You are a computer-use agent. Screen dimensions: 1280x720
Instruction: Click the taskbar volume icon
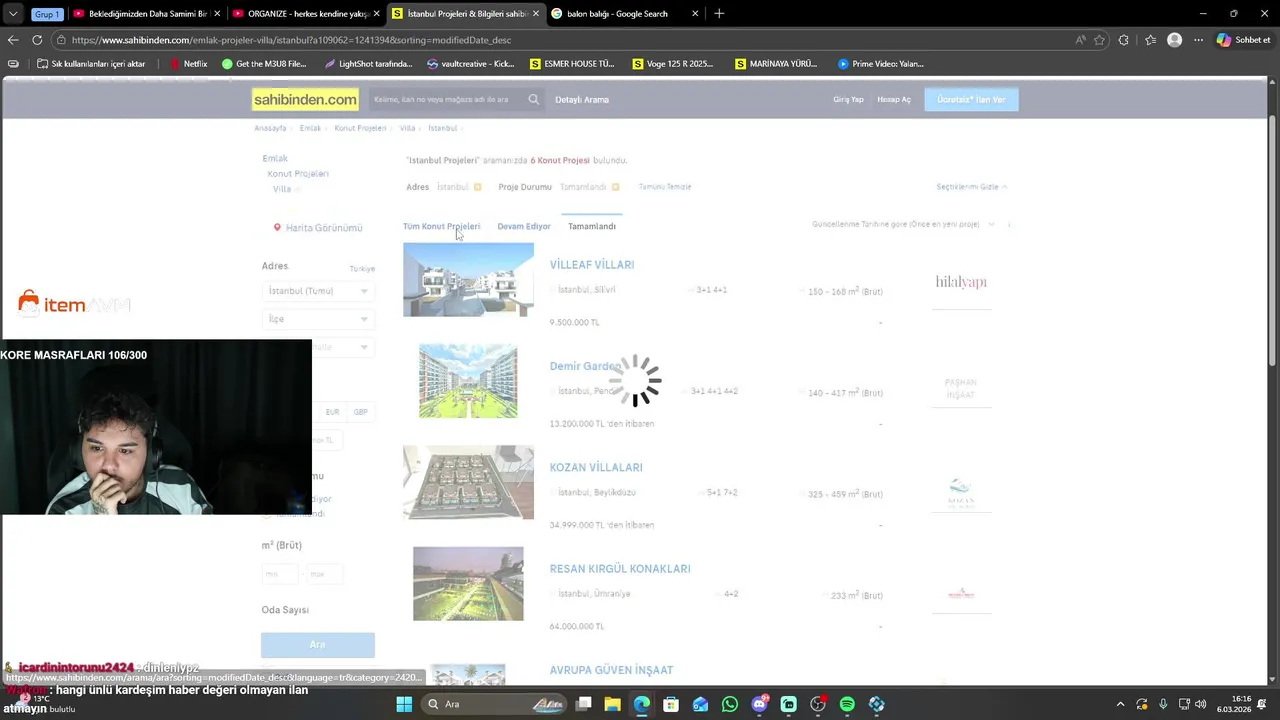tap(1200, 704)
